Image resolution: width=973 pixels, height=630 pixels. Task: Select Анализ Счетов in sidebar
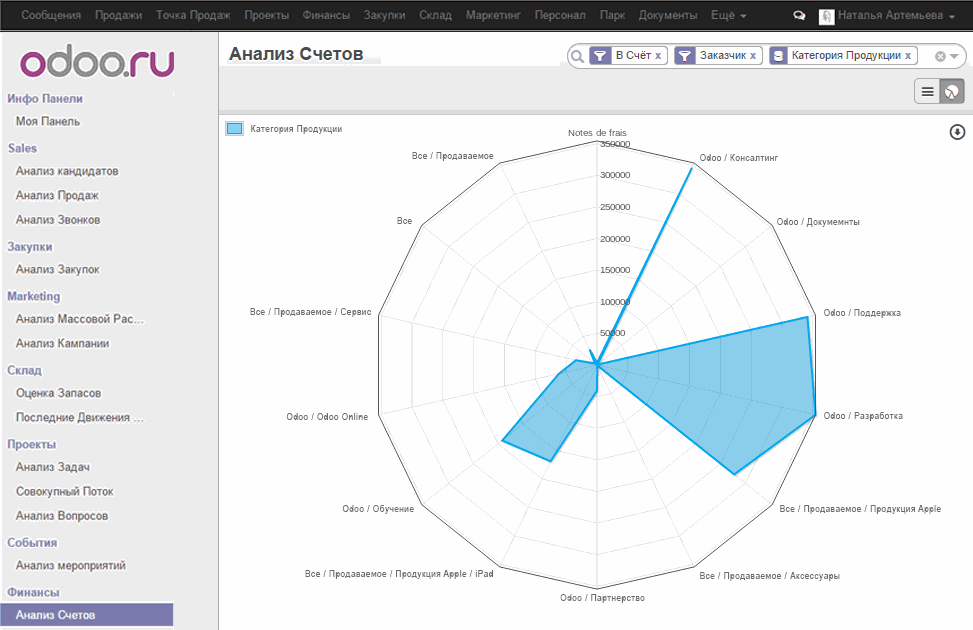tap(87, 615)
